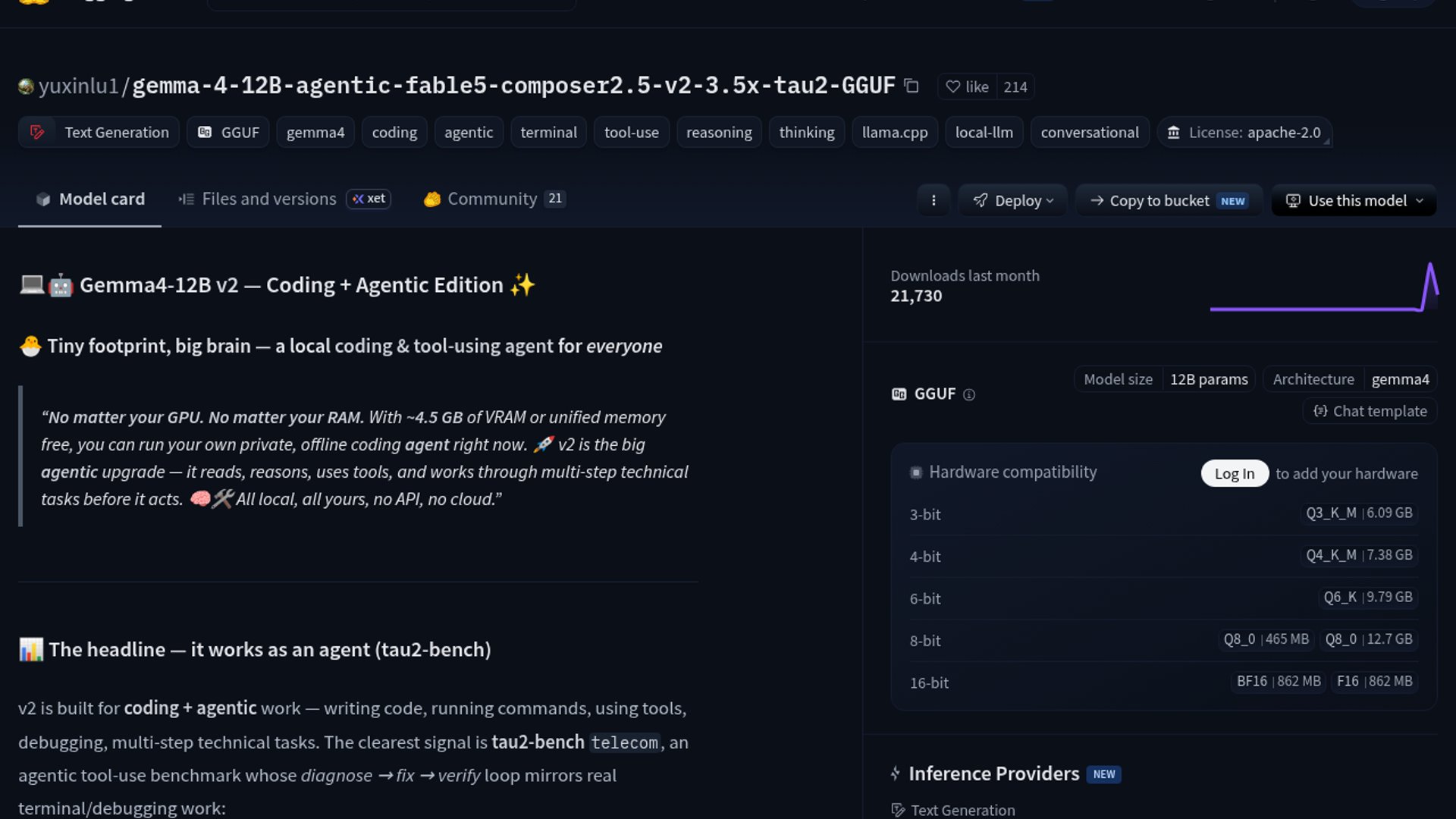Expand the Deploy dropdown

[x=1012, y=200]
